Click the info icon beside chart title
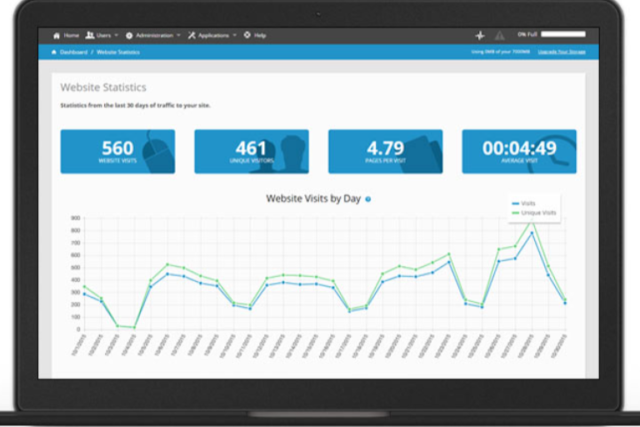This screenshot has width=640, height=427. (368, 199)
